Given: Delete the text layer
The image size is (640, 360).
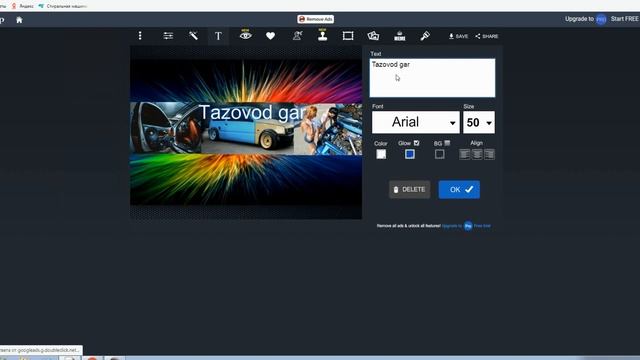Looking at the screenshot, I should coord(409,189).
